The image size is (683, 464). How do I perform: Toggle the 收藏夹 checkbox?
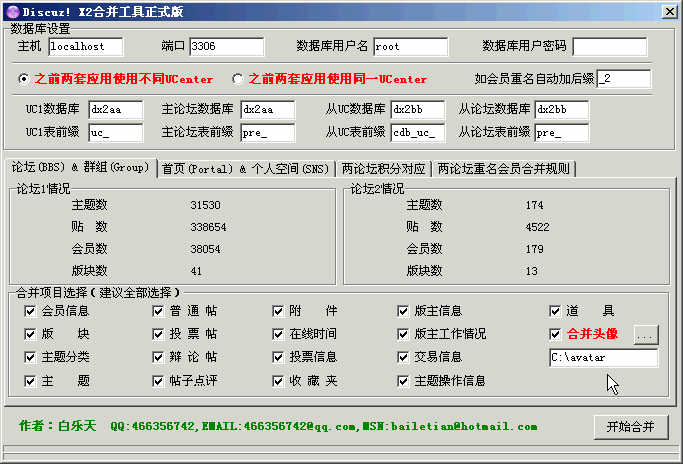[x=277, y=381]
